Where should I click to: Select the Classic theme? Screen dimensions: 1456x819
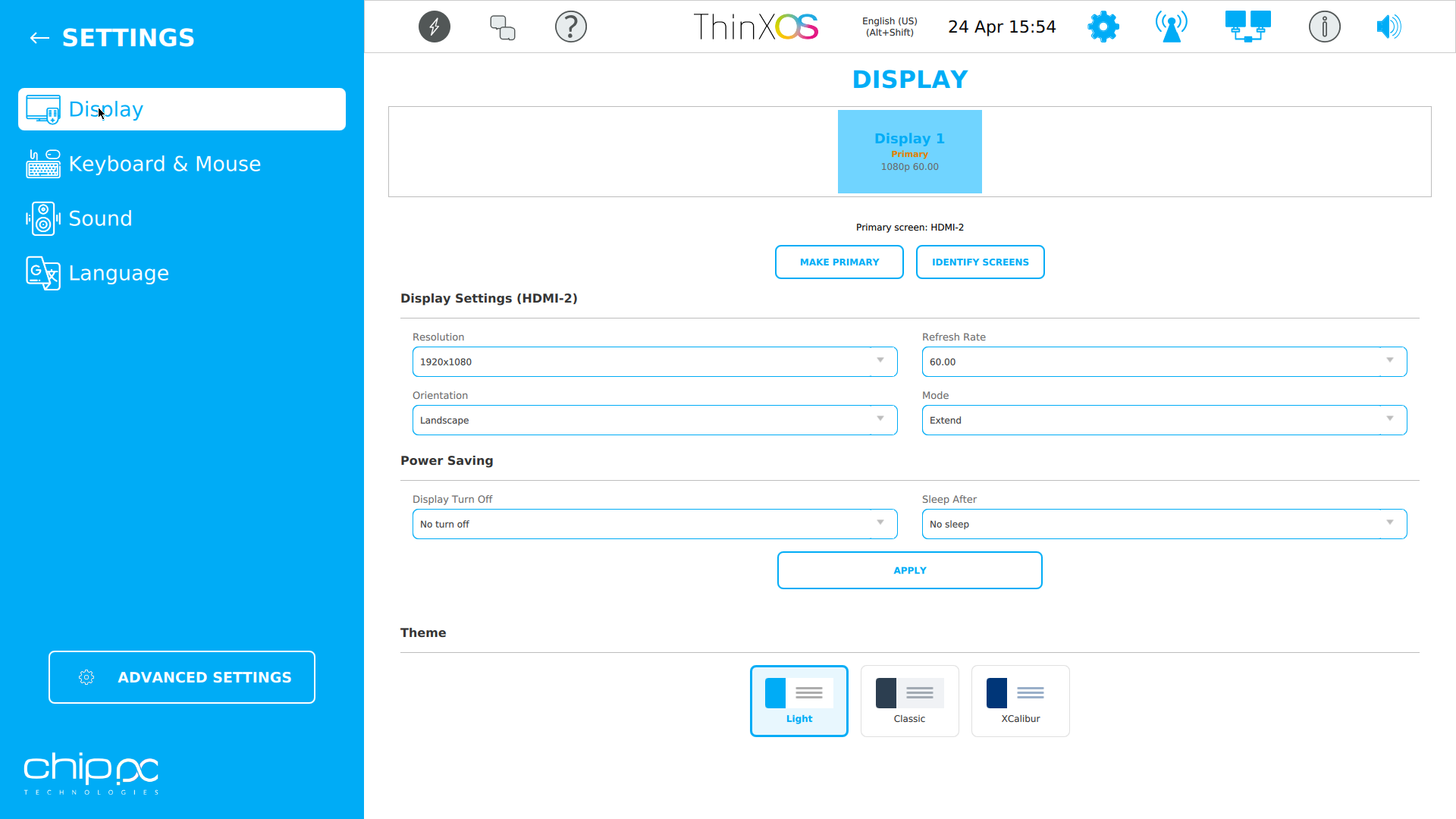pos(910,701)
